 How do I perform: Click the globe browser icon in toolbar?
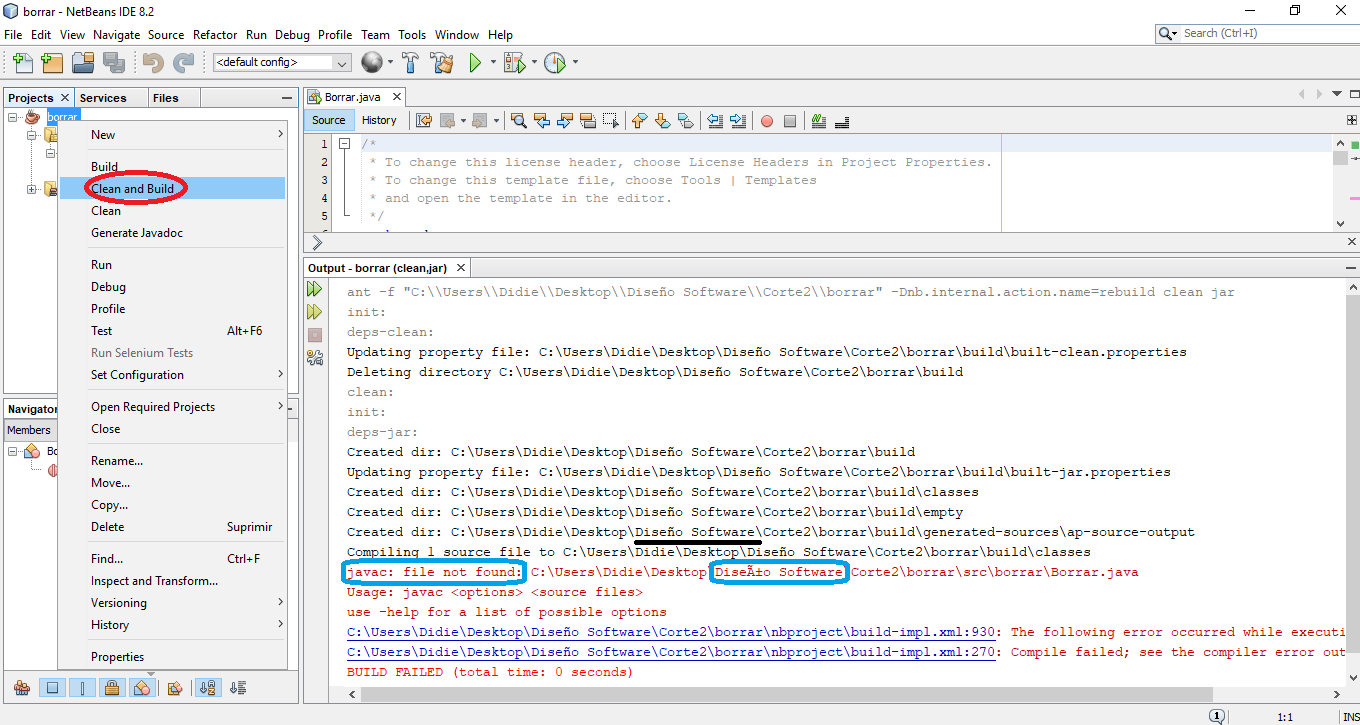[x=372, y=63]
